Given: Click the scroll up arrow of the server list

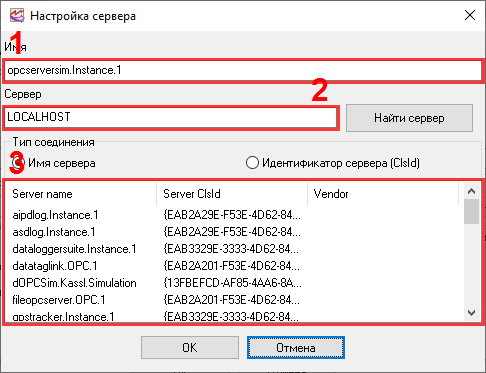Looking at the screenshot, I should click(x=471, y=191).
